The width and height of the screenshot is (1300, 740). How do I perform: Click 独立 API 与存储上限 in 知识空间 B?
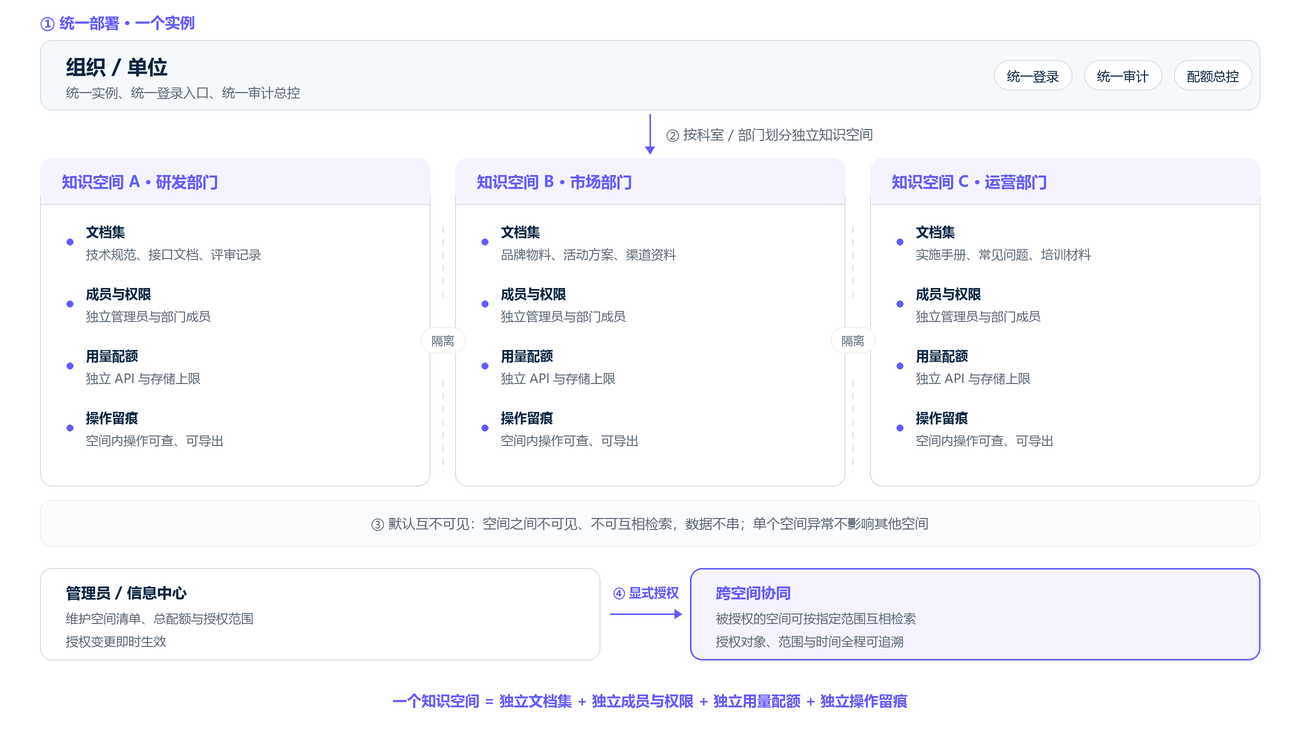tap(558, 379)
